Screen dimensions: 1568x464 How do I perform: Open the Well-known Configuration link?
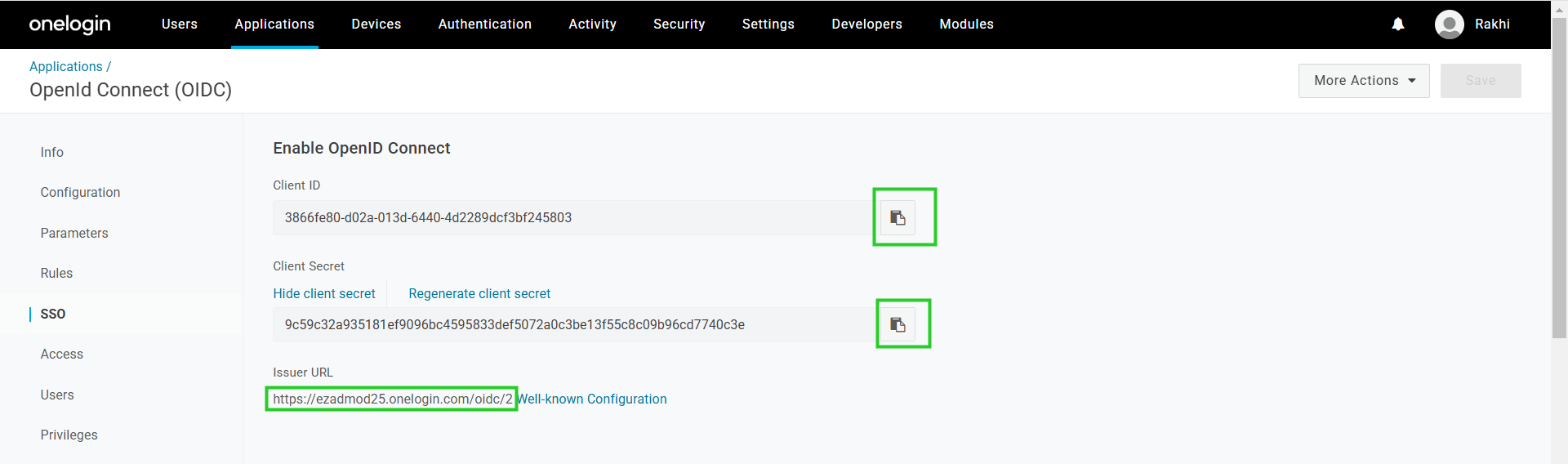coord(593,399)
